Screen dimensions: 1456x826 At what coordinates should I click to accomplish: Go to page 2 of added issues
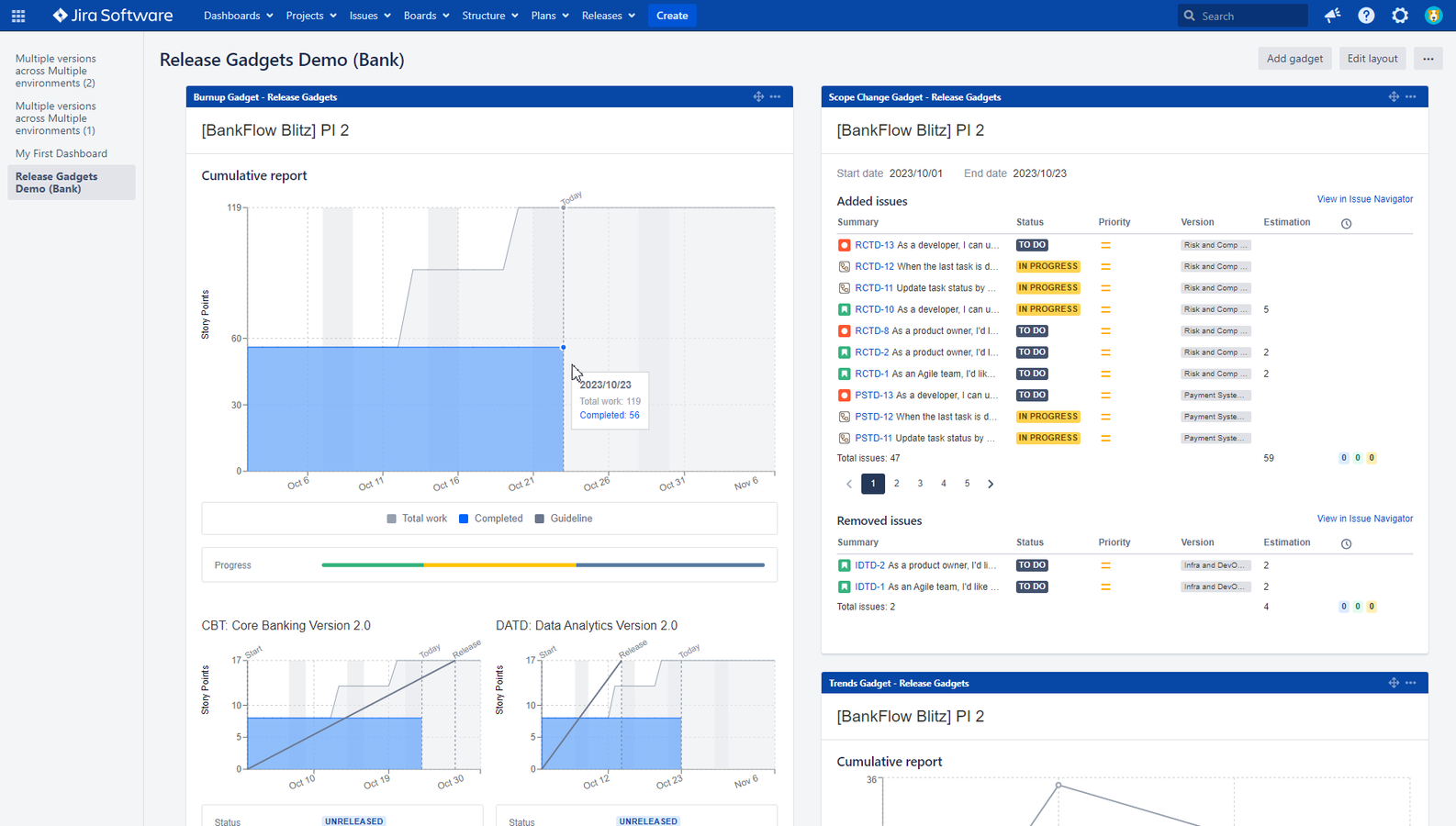click(x=897, y=484)
